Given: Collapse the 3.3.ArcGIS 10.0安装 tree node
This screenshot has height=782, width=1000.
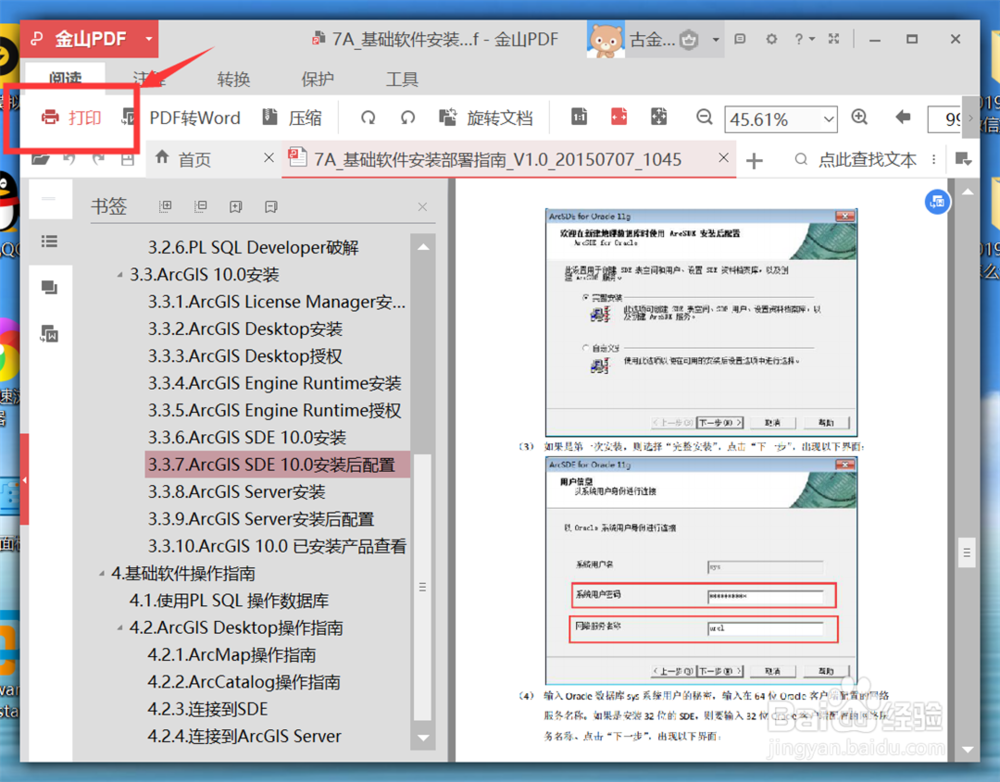Looking at the screenshot, I should [119, 274].
